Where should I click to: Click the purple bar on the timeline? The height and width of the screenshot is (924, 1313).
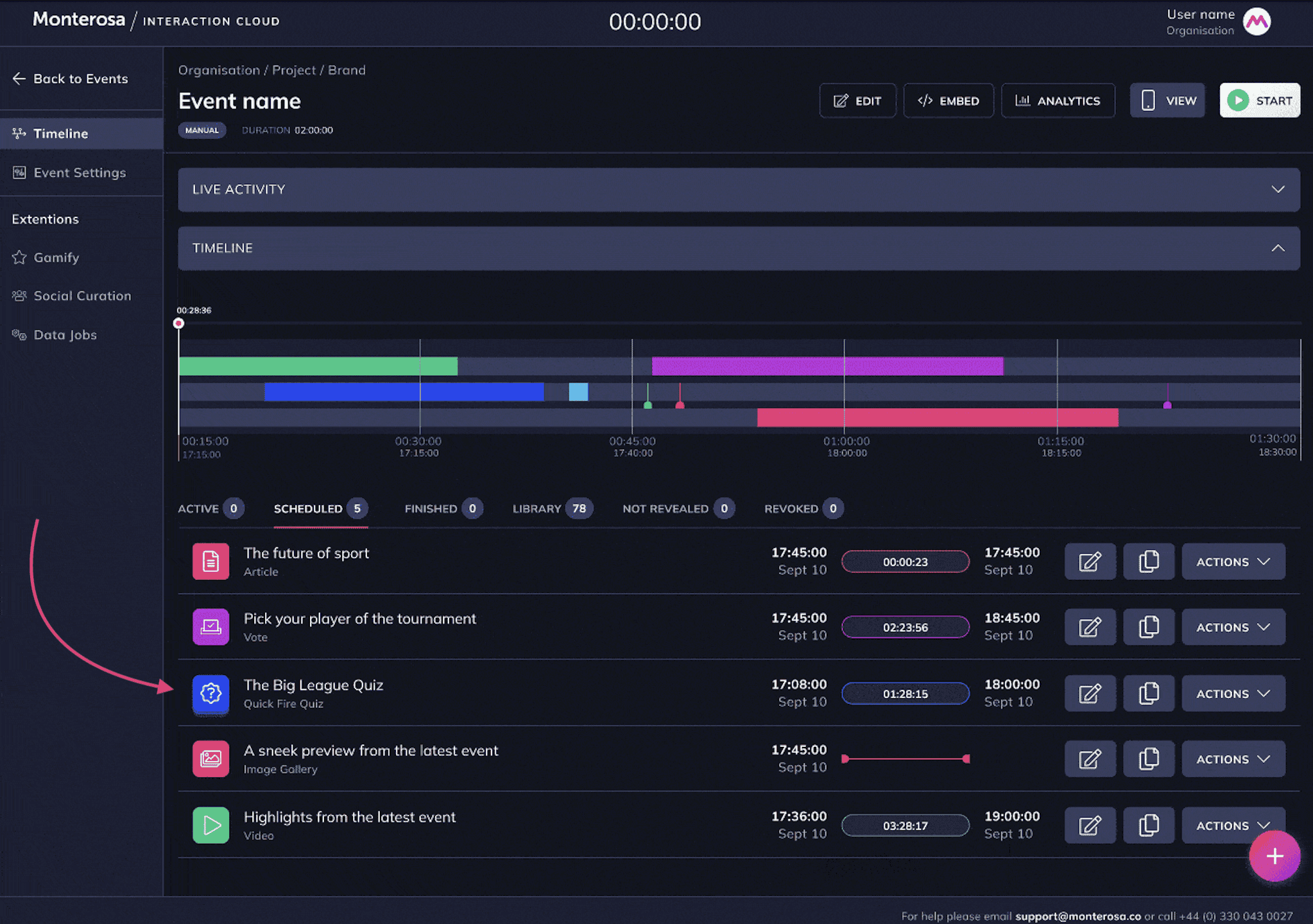827,366
